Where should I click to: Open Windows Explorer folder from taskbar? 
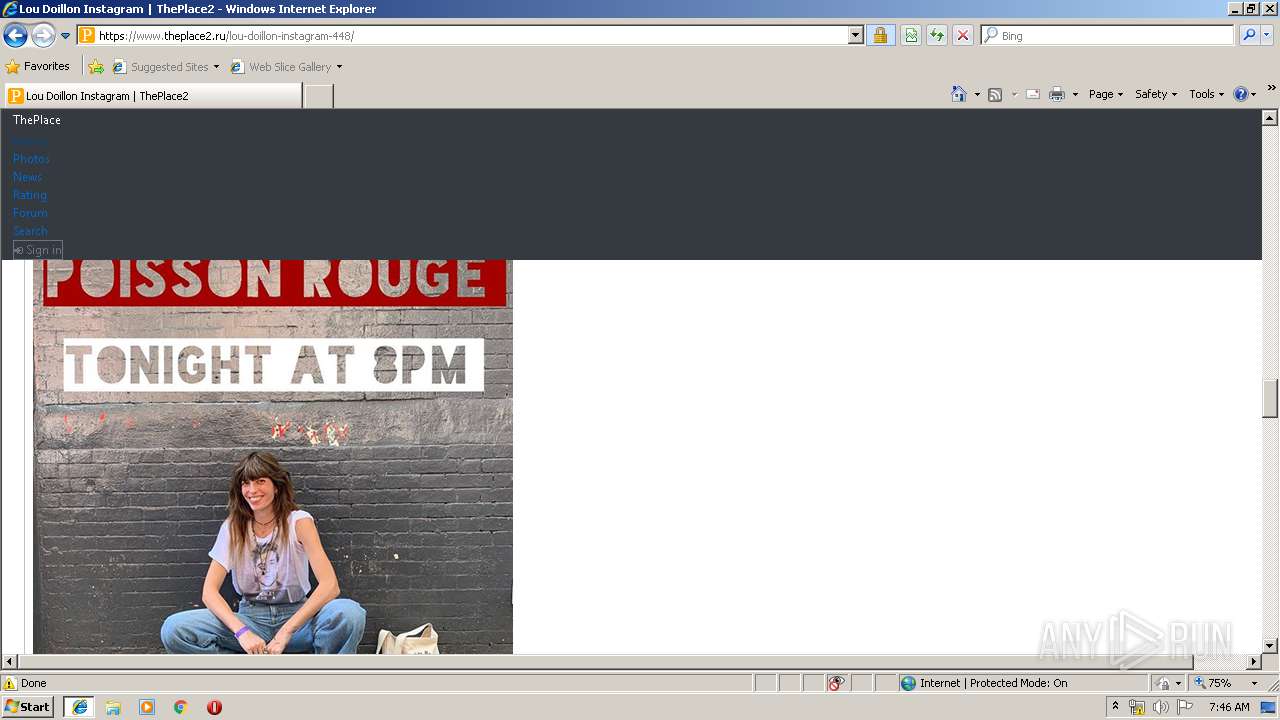click(113, 707)
